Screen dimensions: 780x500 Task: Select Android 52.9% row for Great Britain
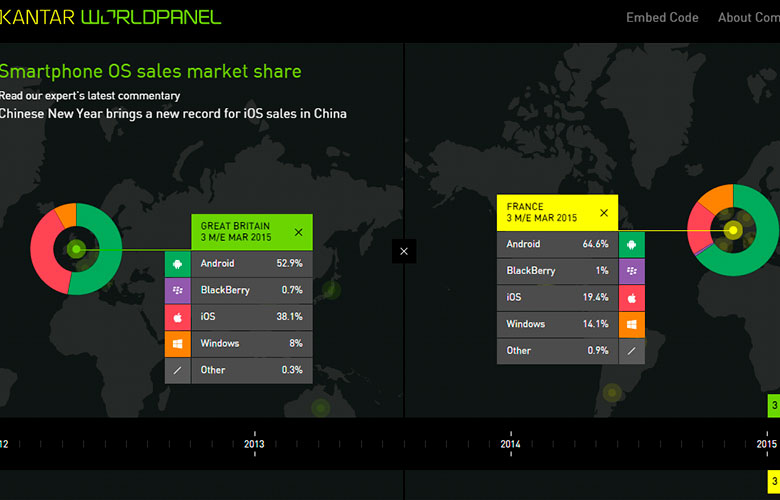click(252, 264)
